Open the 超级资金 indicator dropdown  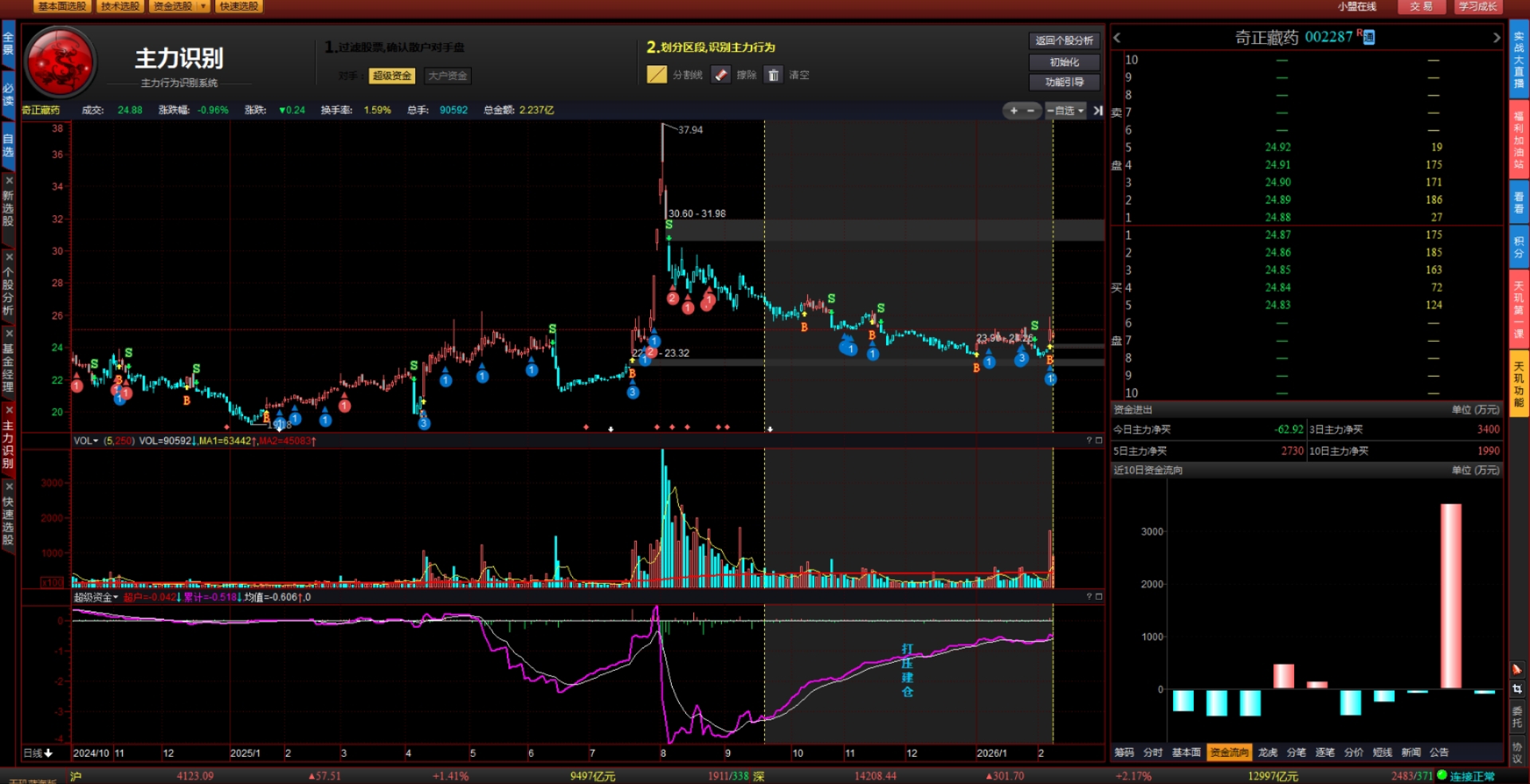coord(116,597)
